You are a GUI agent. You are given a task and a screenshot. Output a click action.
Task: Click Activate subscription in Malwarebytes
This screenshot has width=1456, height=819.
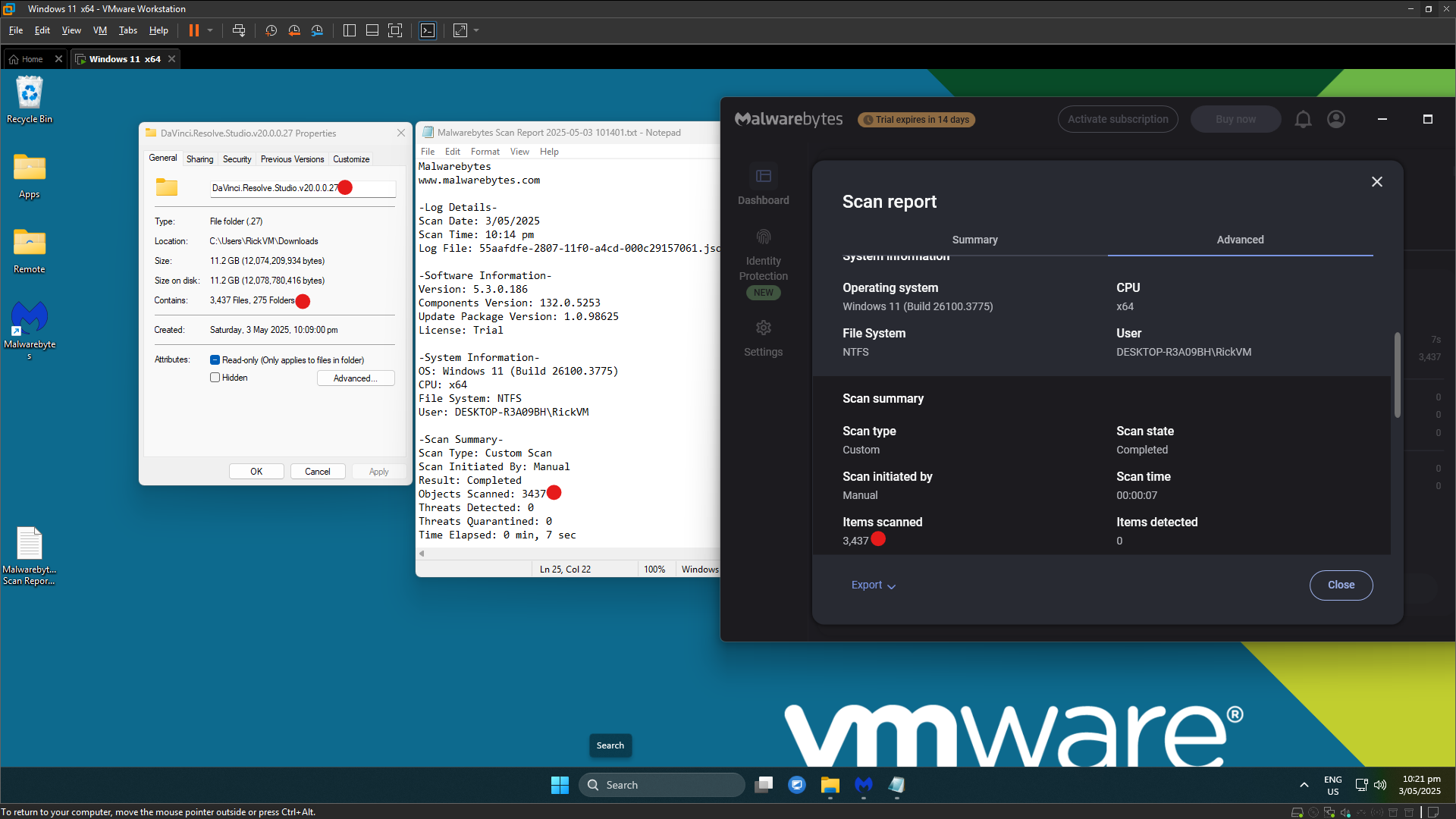[1118, 119]
